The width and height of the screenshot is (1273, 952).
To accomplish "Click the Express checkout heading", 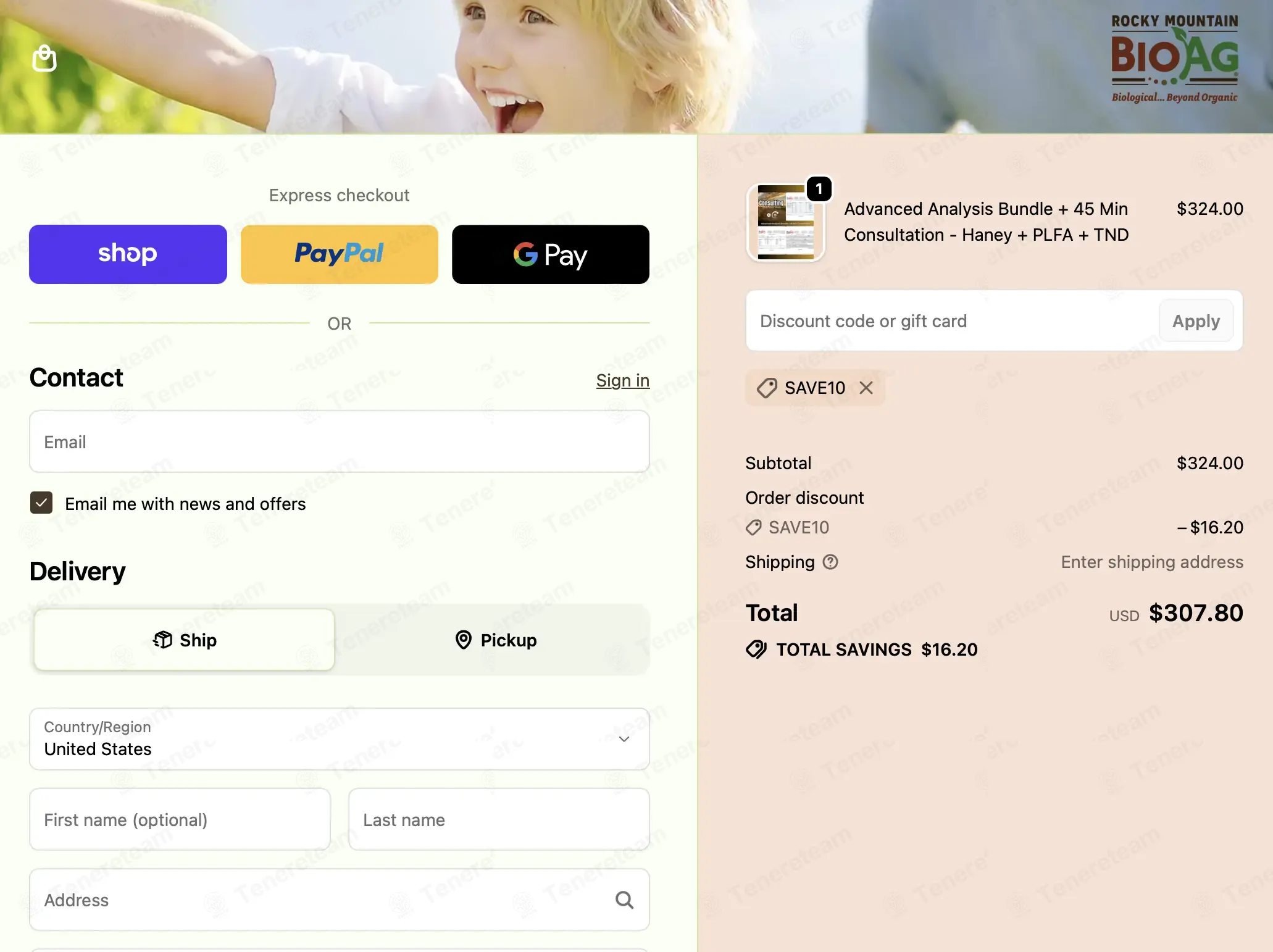I will [x=339, y=195].
